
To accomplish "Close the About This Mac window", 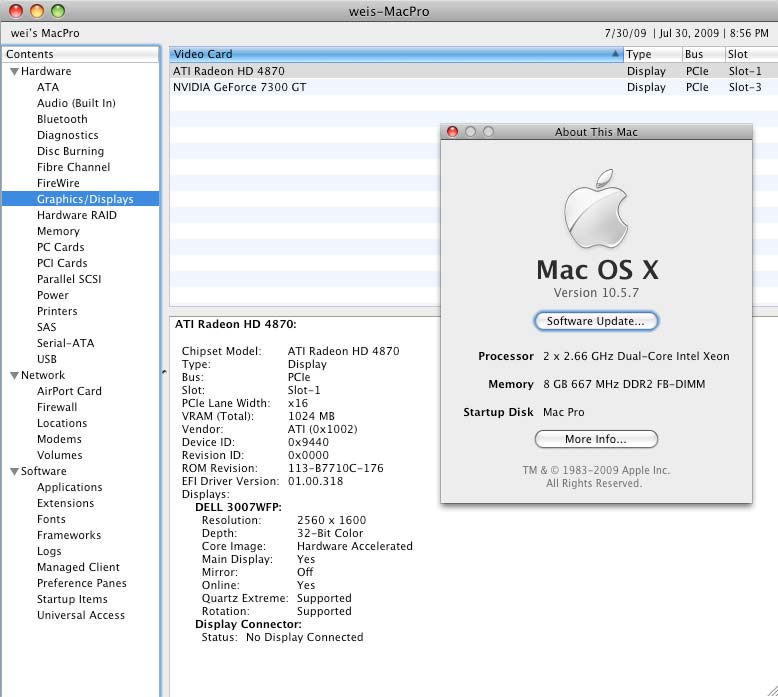I will (x=452, y=132).
